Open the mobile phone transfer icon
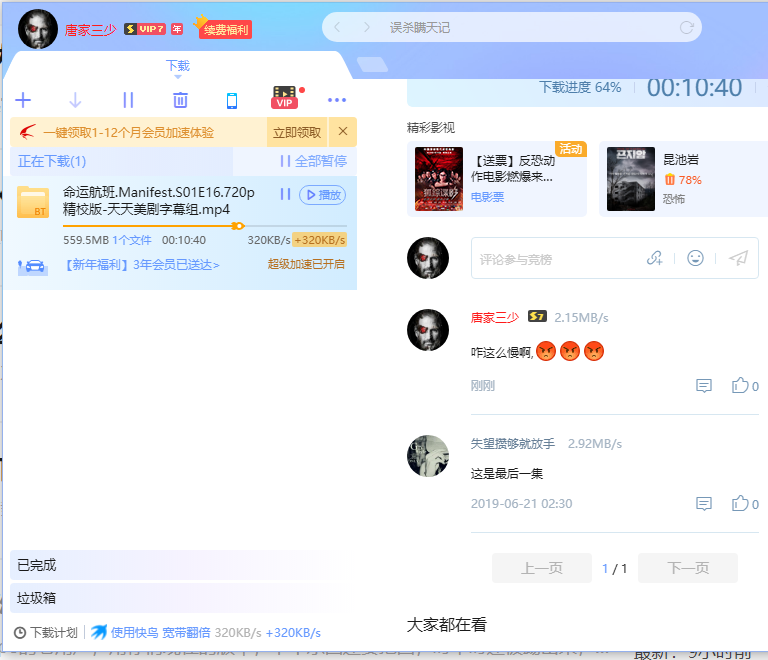This screenshot has width=768, height=660. coord(232,100)
